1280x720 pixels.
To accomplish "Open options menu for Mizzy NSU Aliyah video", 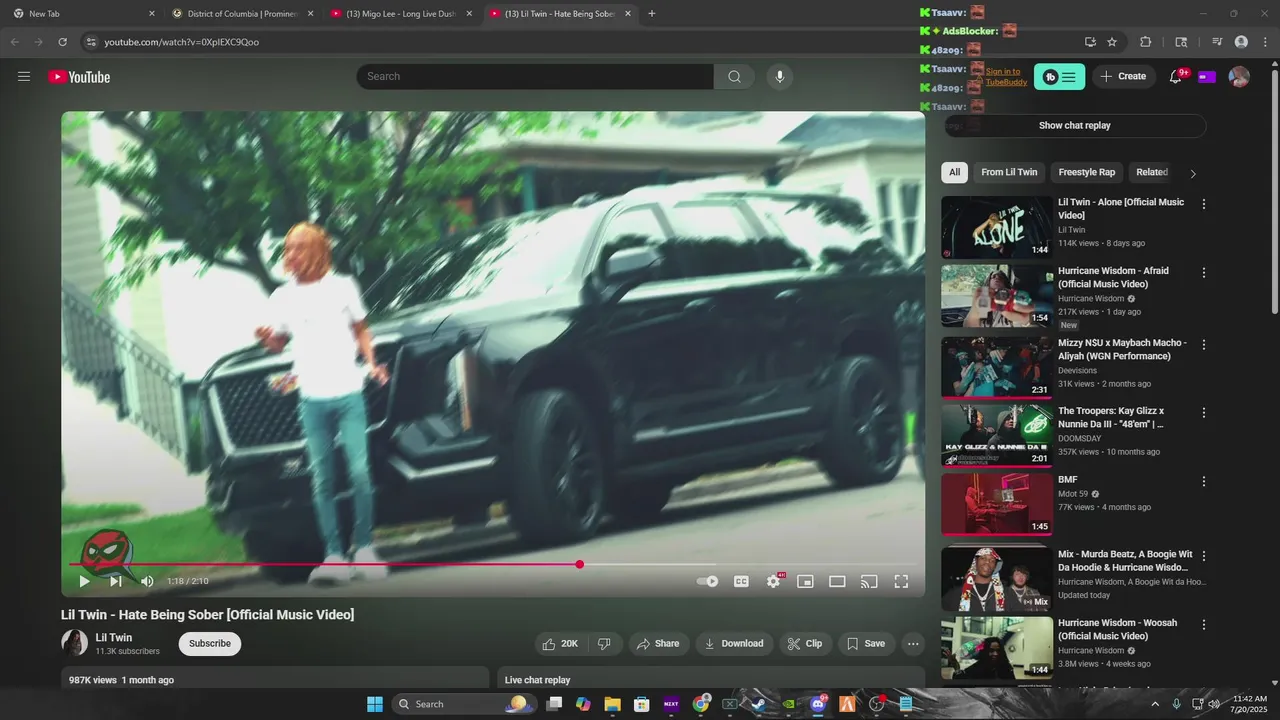I will [1204, 344].
